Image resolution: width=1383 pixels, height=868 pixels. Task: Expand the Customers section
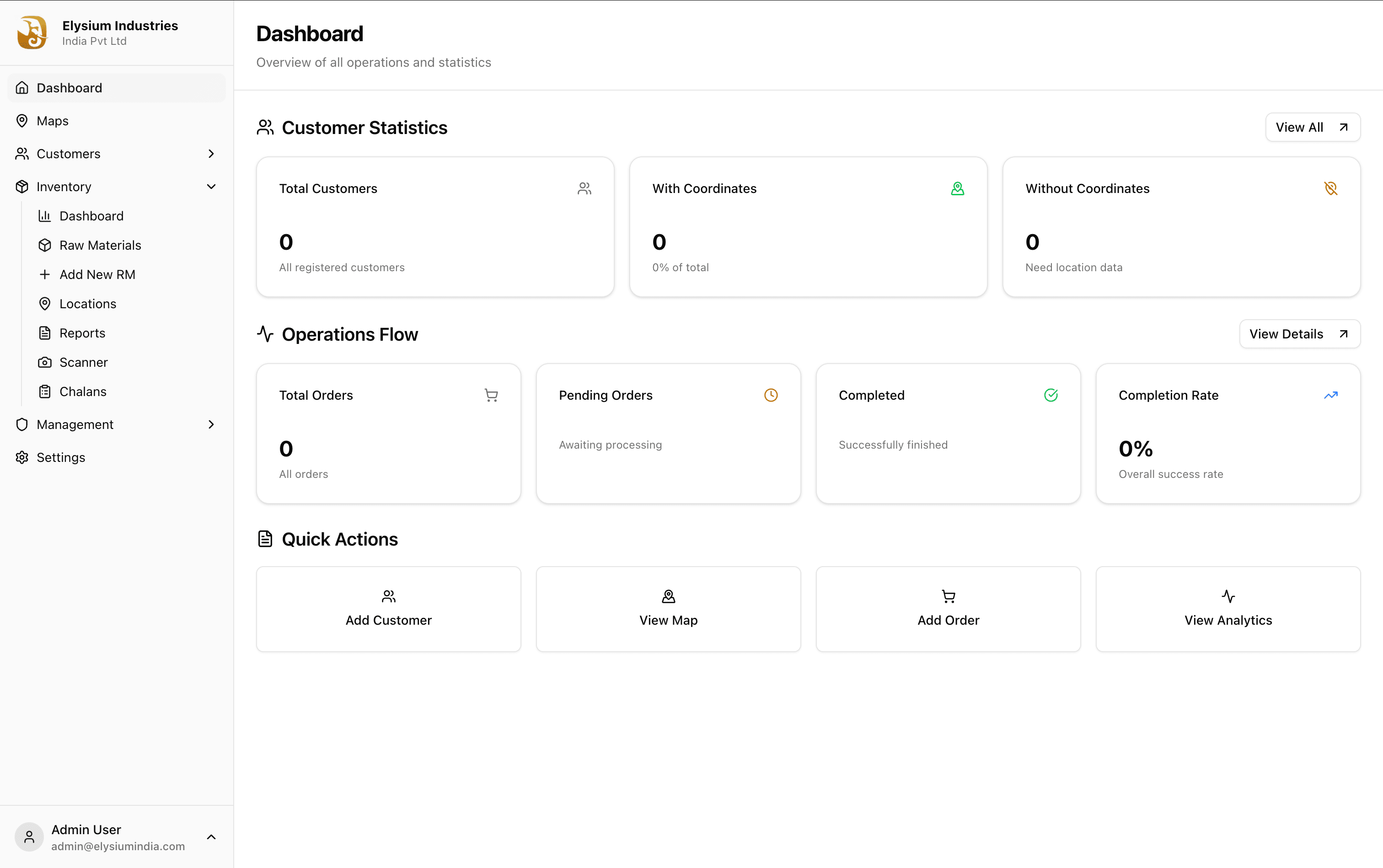211,154
